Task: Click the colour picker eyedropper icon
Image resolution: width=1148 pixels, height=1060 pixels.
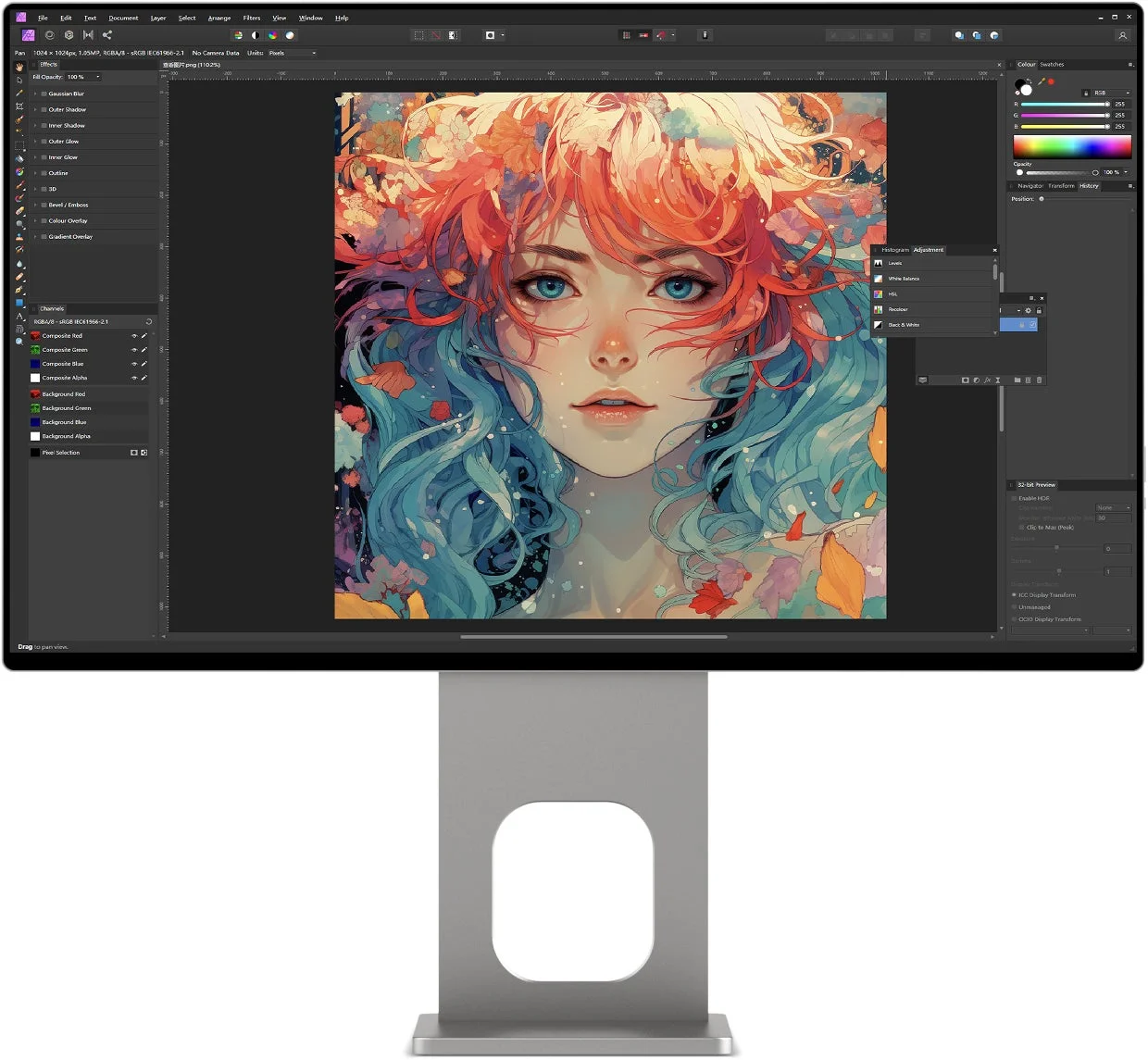Action: pyautogui.click(x=1042, y=82)
